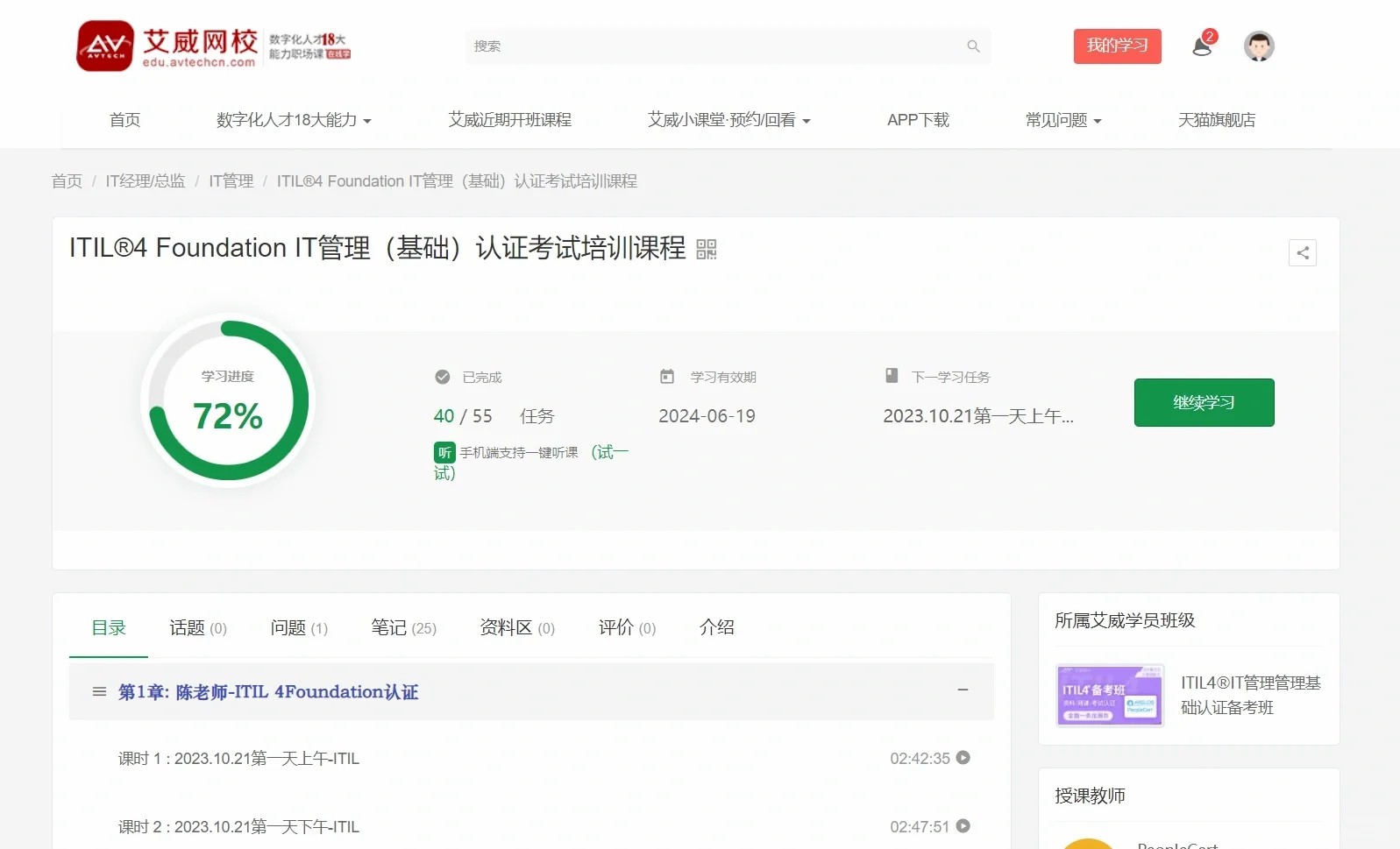Click the lesson 1 duration 02:42:35
The image size is (1400, 849).
tap(920, 759)
